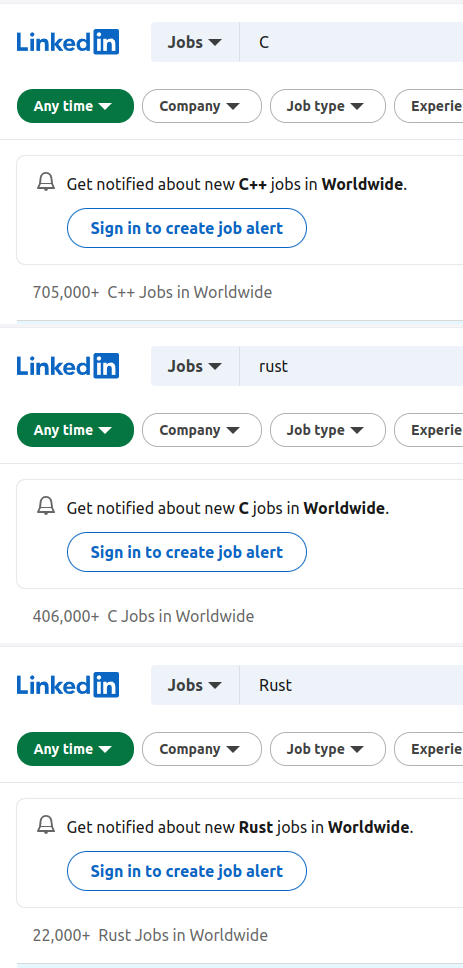The height and width of the screenshot is (968, 463).
Task: Open Jobs dropdown next to capitalized Rust search
Action: [195, 685]
